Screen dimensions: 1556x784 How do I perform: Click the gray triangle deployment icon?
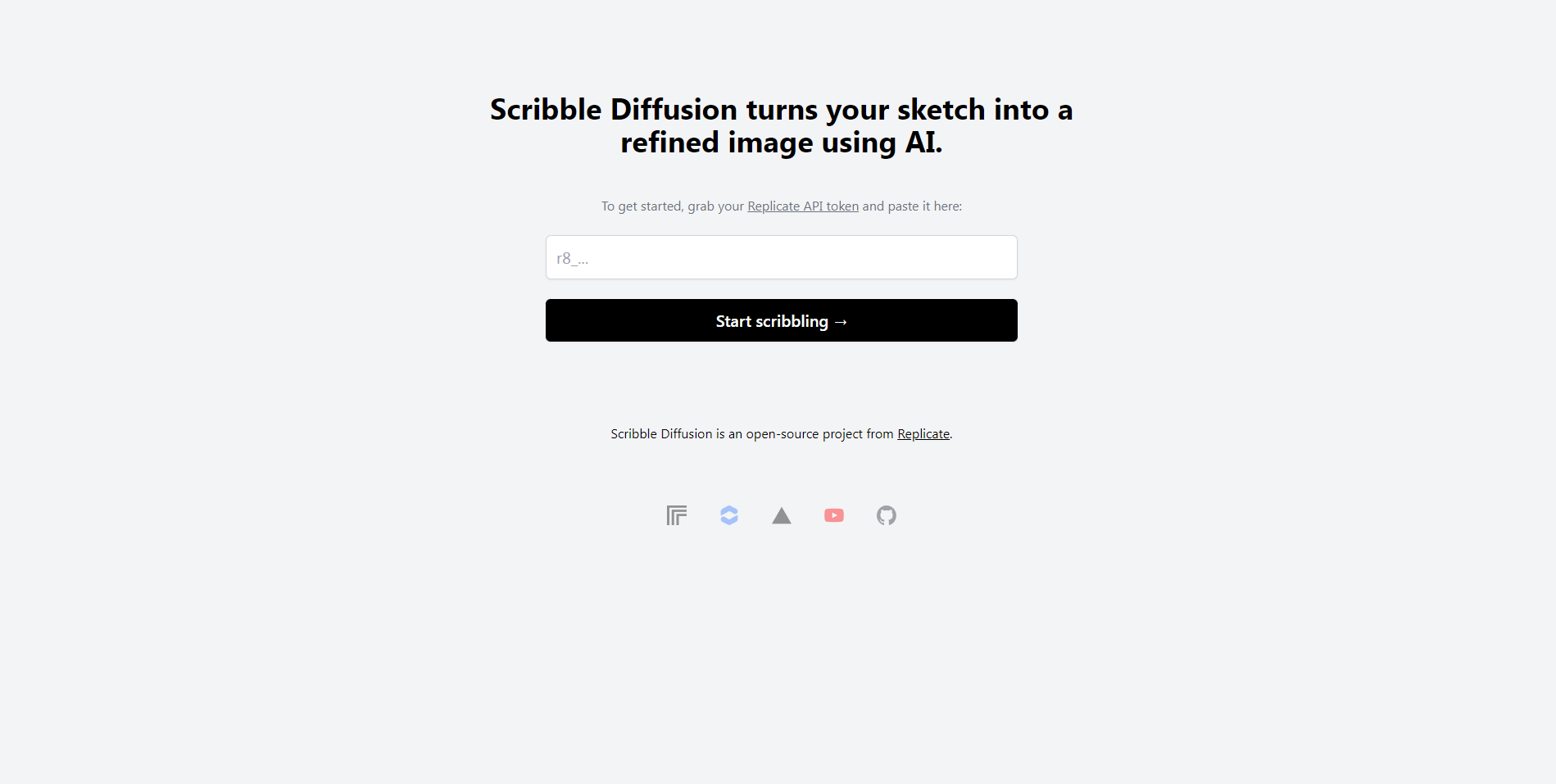tap(781, 515)
